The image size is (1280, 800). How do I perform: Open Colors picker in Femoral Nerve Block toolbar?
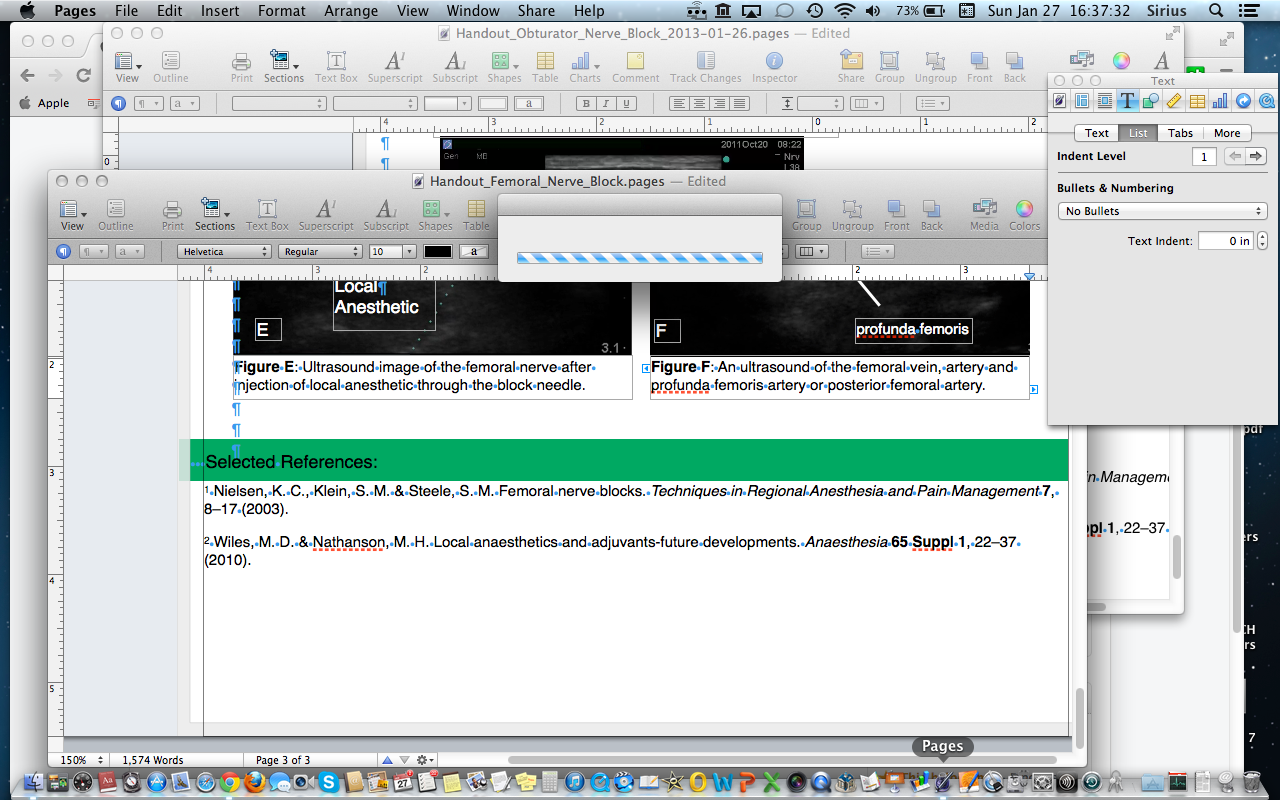(x=1024, y=213)
